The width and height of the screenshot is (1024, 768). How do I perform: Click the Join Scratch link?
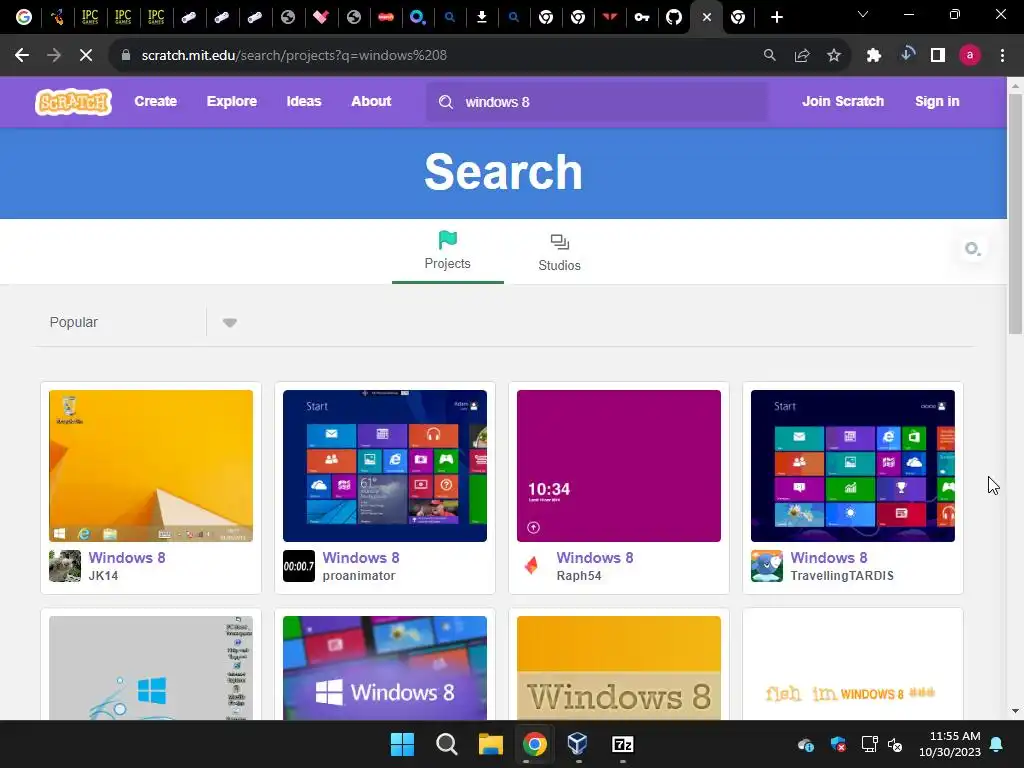[842, 101]
